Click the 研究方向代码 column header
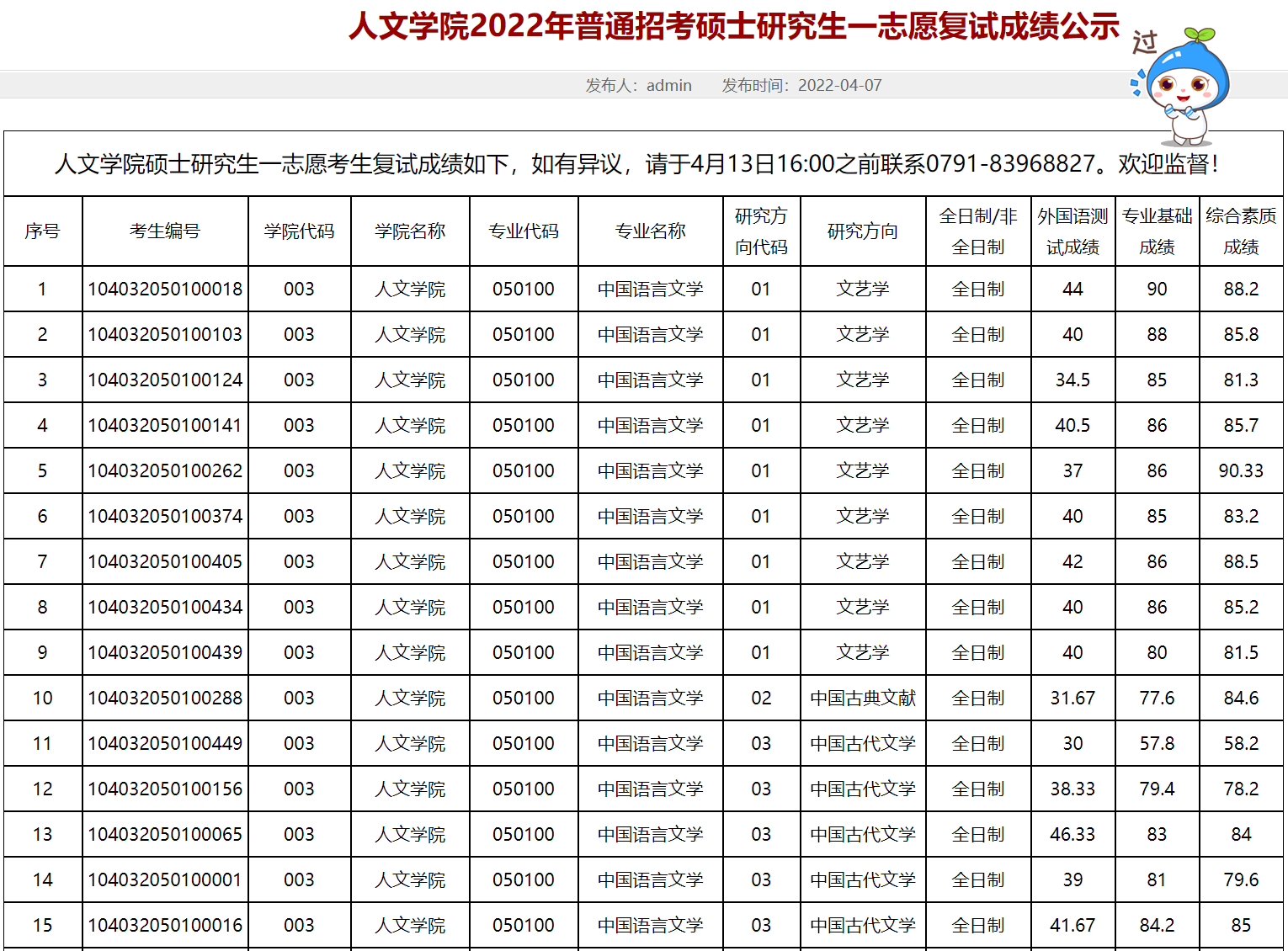The image size is (1288, 951). tap(761, 231)
